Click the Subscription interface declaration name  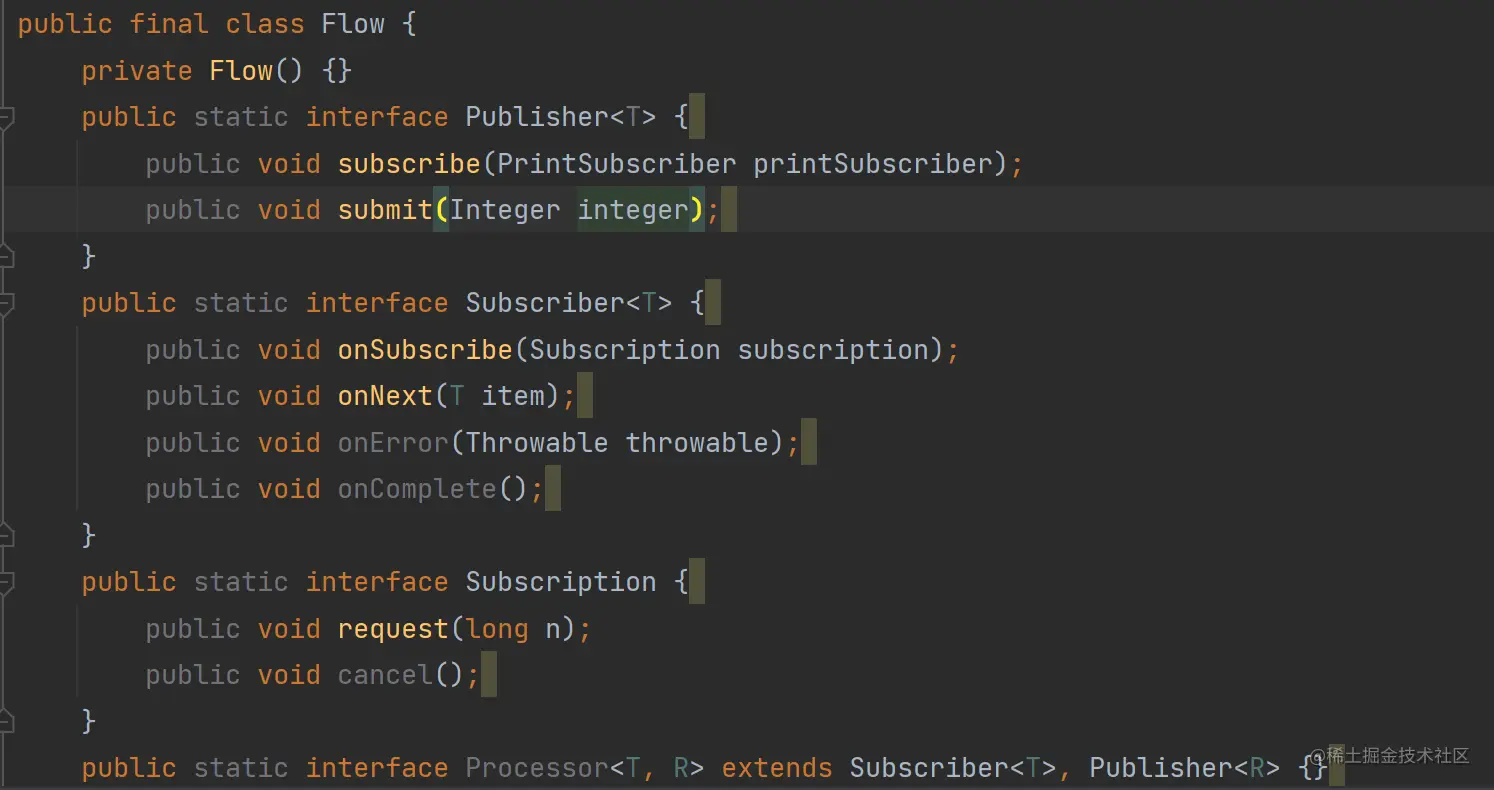pyautogui.click(x=561, y=582)
